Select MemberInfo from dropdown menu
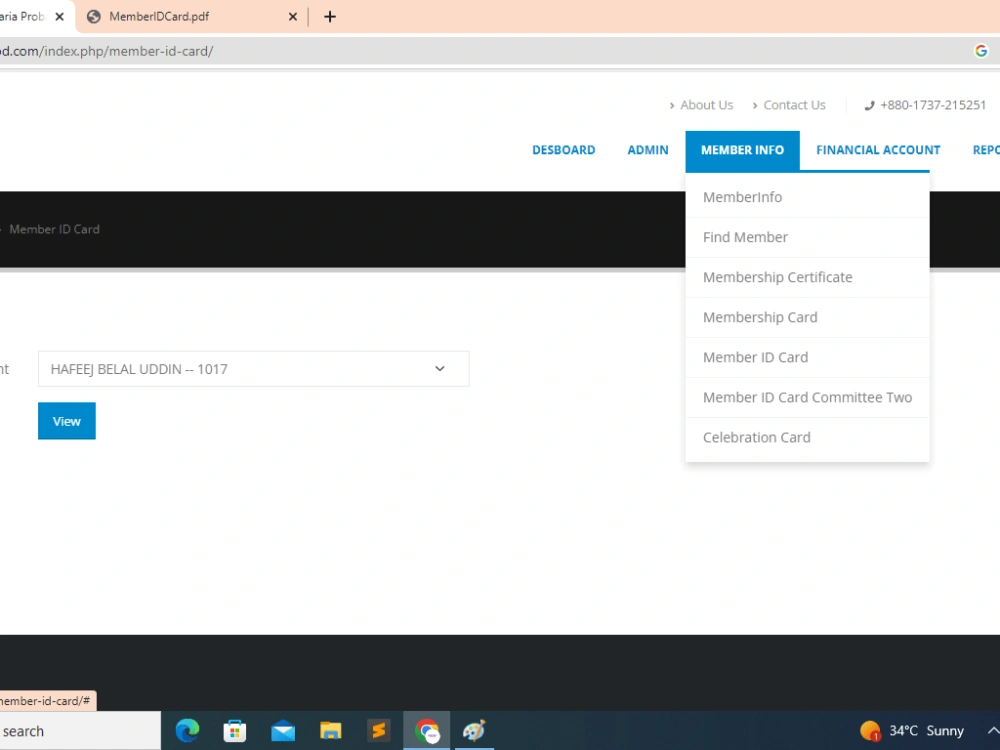 click(807, 197)
